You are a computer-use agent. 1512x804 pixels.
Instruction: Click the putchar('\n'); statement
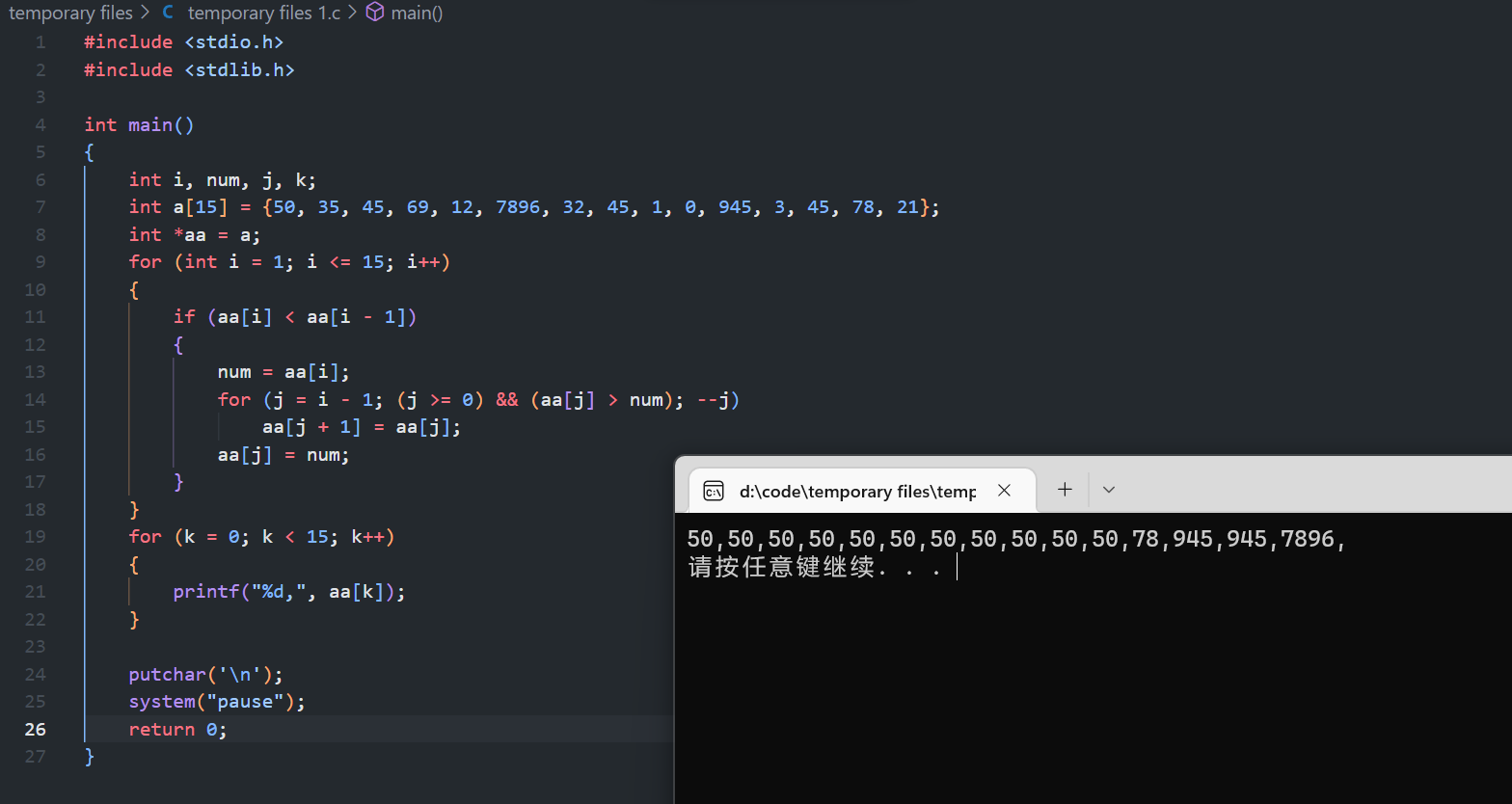click(206, 674)
